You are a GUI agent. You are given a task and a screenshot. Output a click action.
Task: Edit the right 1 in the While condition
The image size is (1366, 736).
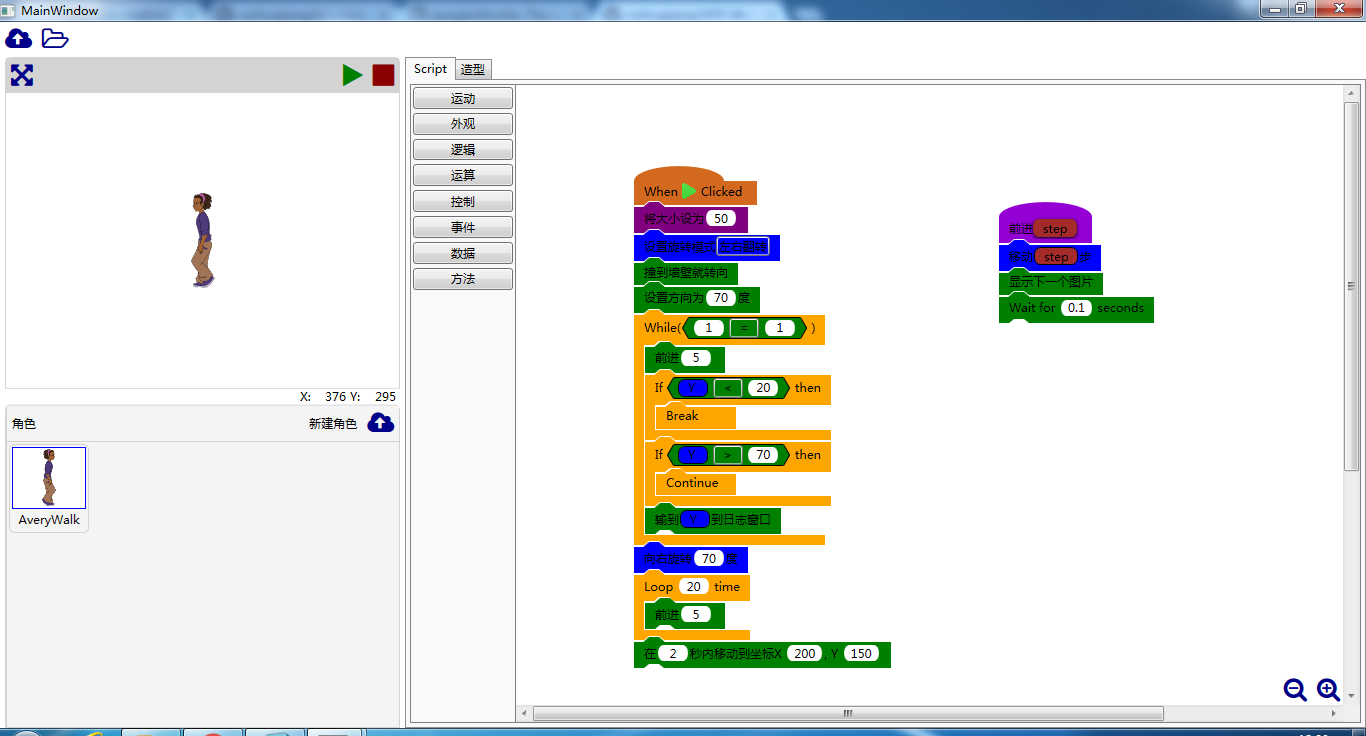[780, 328]
